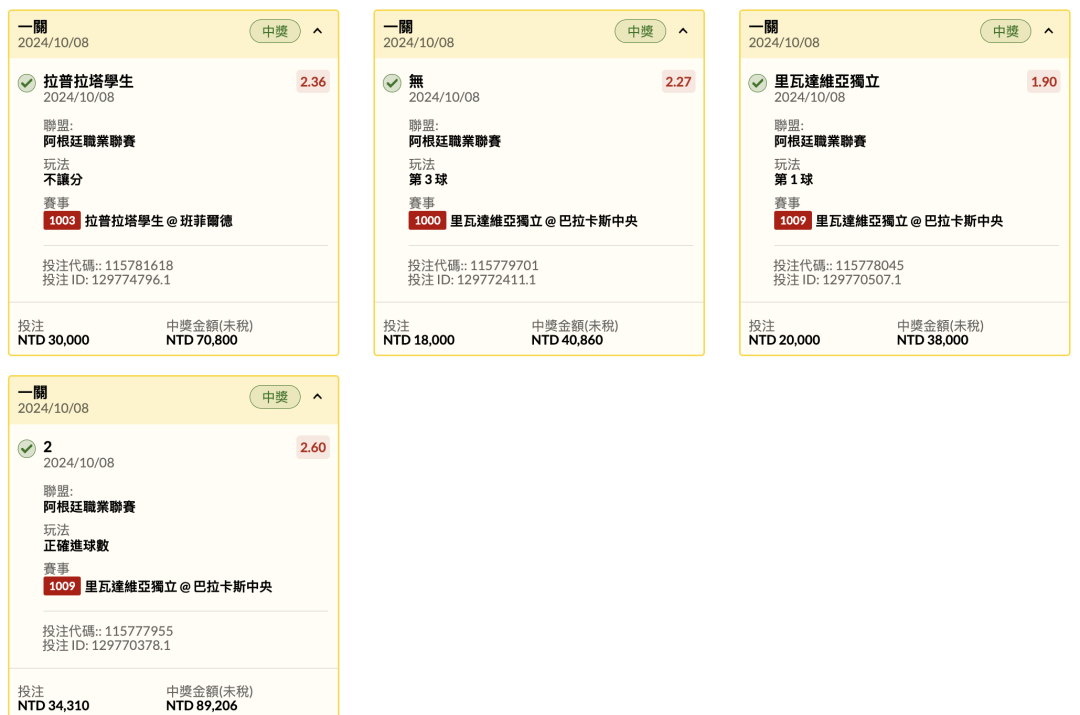Click the 2.36 odds badge
1080x715 pixels.
point(313,82)
